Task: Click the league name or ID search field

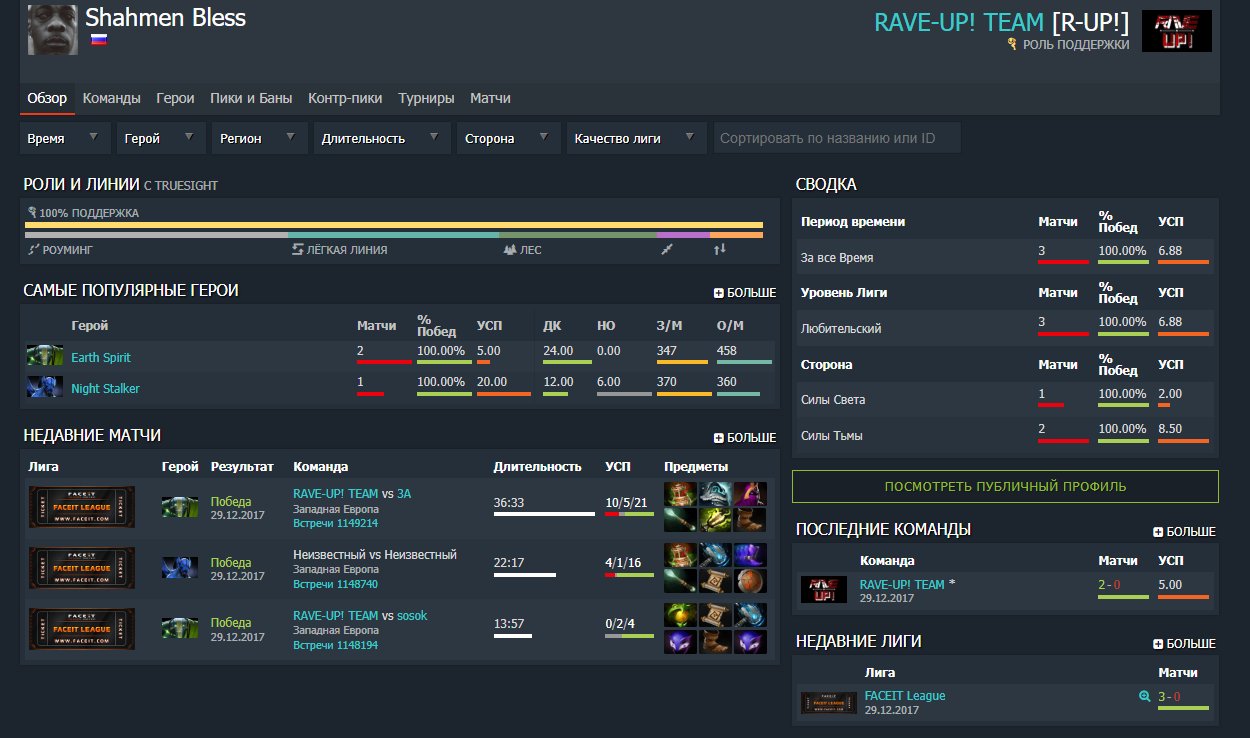Action: (836, 138)
